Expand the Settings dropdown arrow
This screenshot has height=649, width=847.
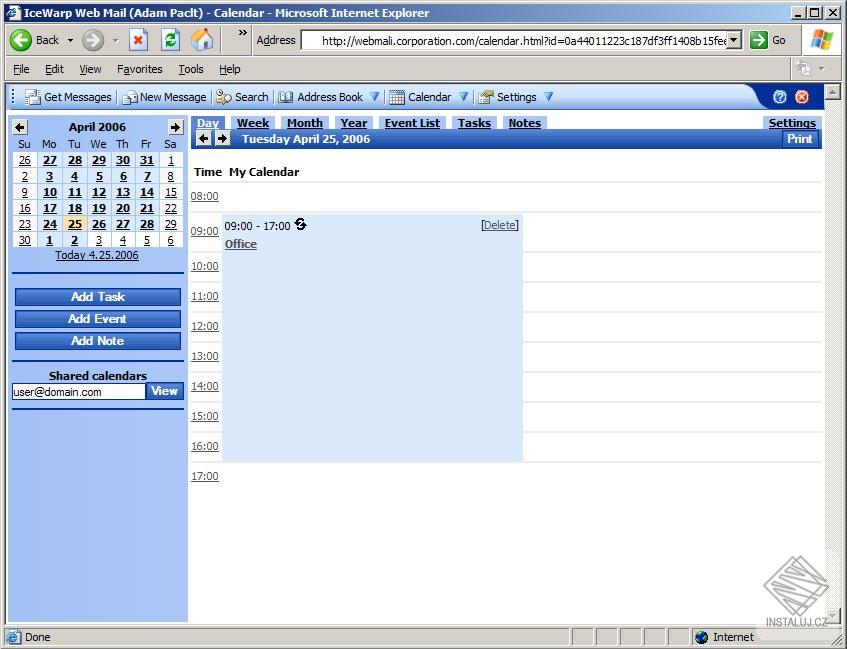(x=548, y=97)
